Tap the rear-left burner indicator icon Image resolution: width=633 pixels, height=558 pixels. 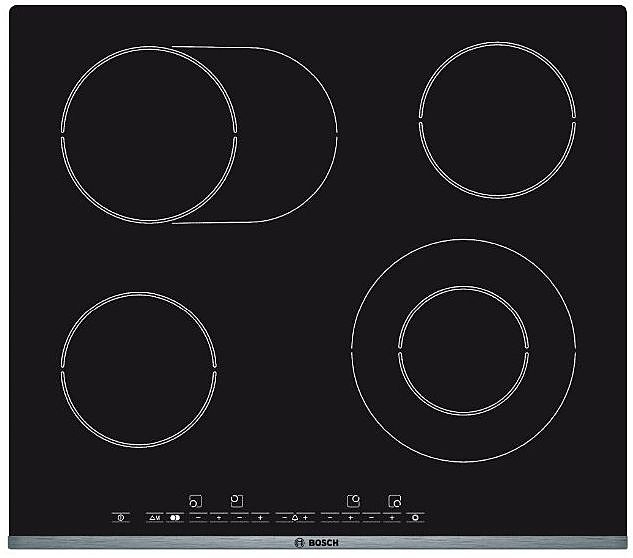(237, 498)
